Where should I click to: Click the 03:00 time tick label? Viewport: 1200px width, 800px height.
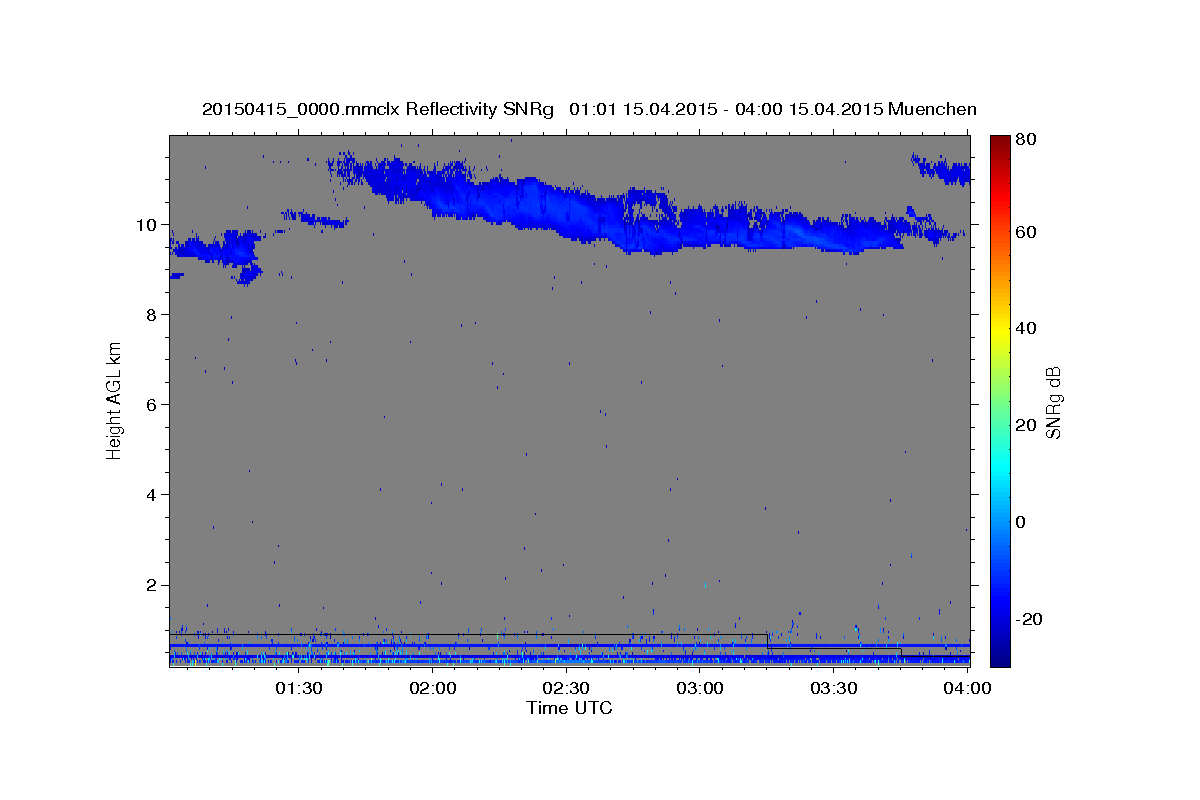coord(700,688)
